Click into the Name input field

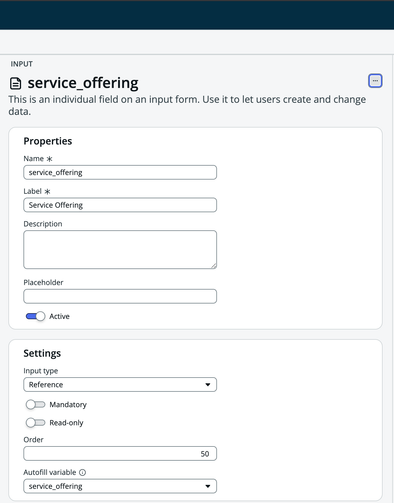(120, 172)
